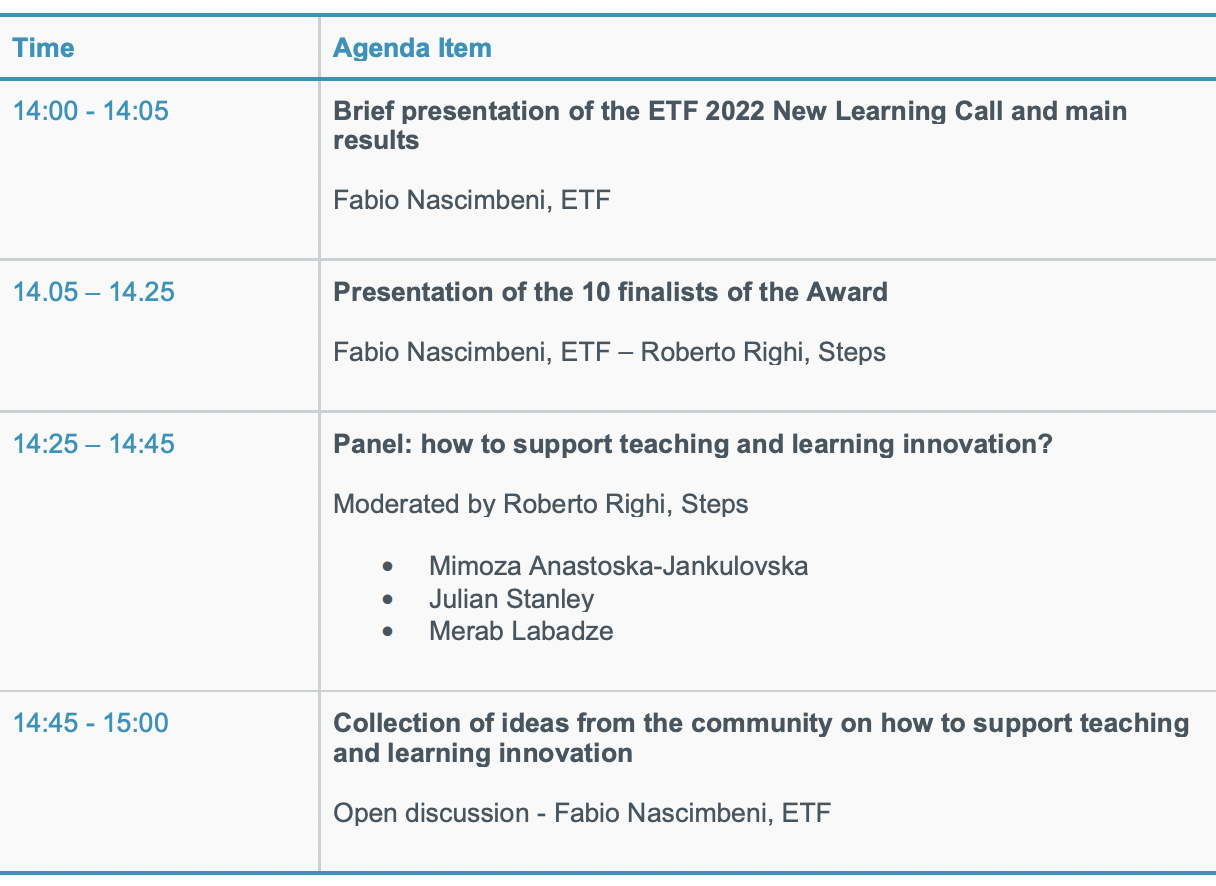
Task: Click Fabio Nascimbeni under the Brief presentation title
Action: 471,200
